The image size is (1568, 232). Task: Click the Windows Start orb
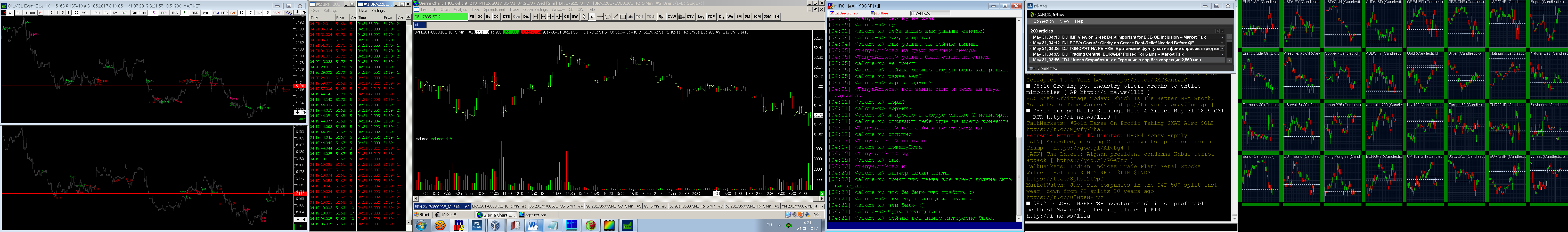point(421,225)
